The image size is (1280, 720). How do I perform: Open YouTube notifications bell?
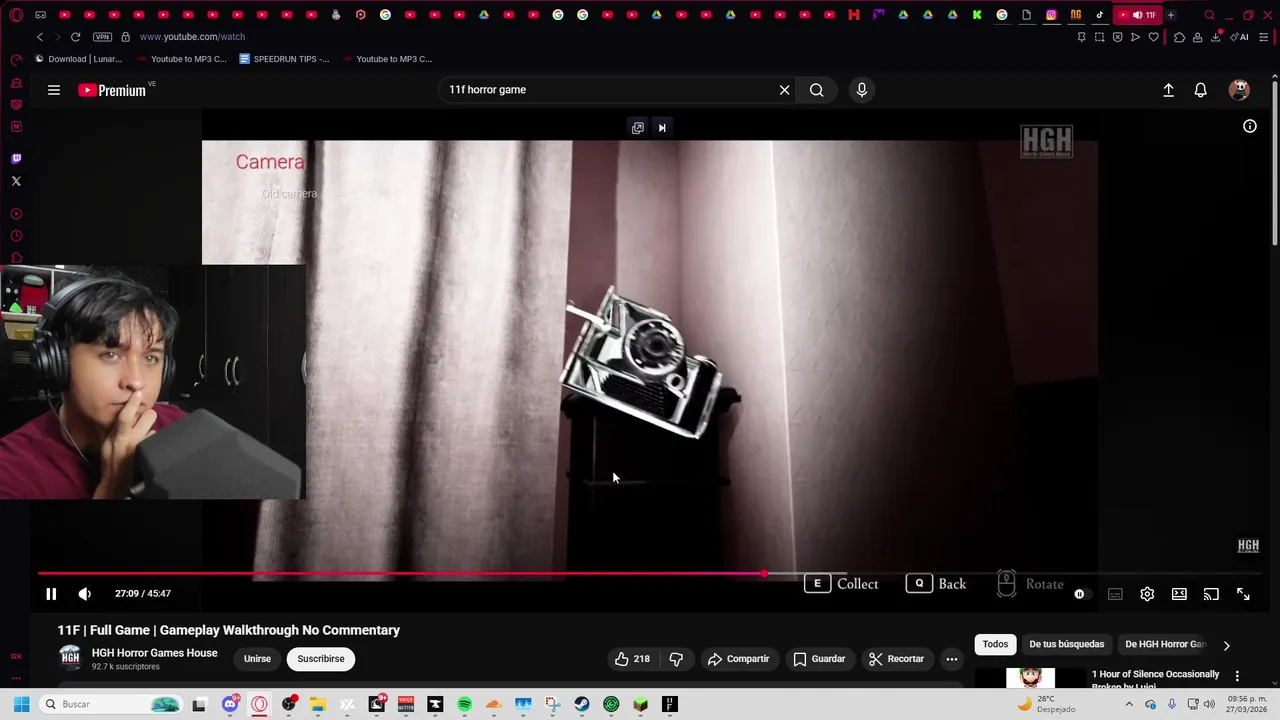(1201, 90)
